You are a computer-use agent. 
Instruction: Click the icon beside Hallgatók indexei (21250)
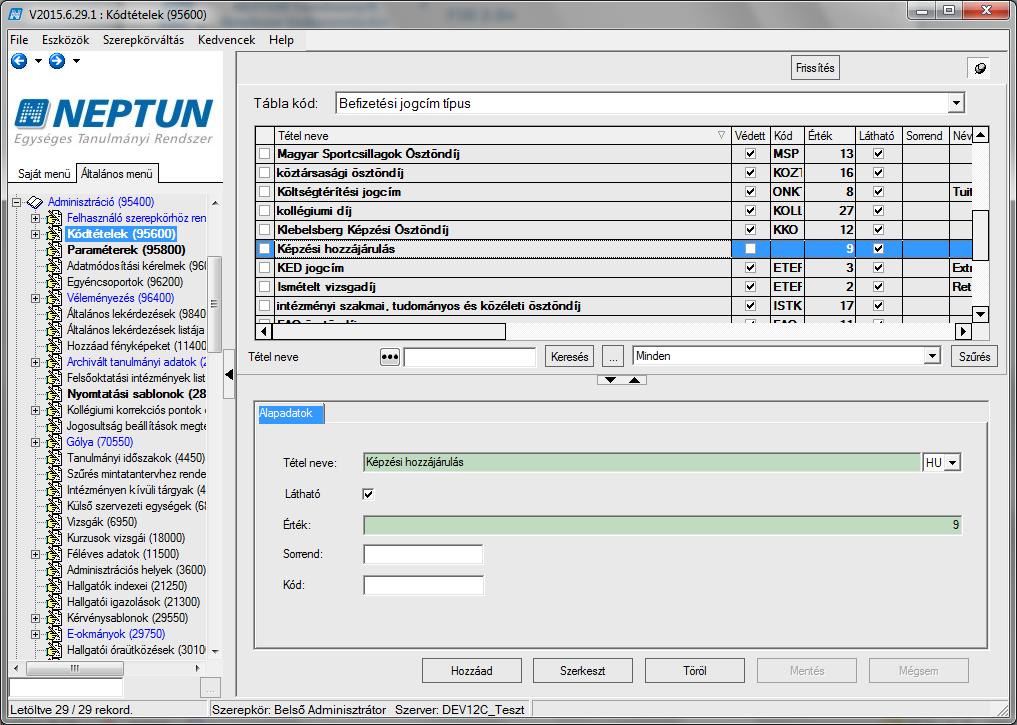pos(54,586)
